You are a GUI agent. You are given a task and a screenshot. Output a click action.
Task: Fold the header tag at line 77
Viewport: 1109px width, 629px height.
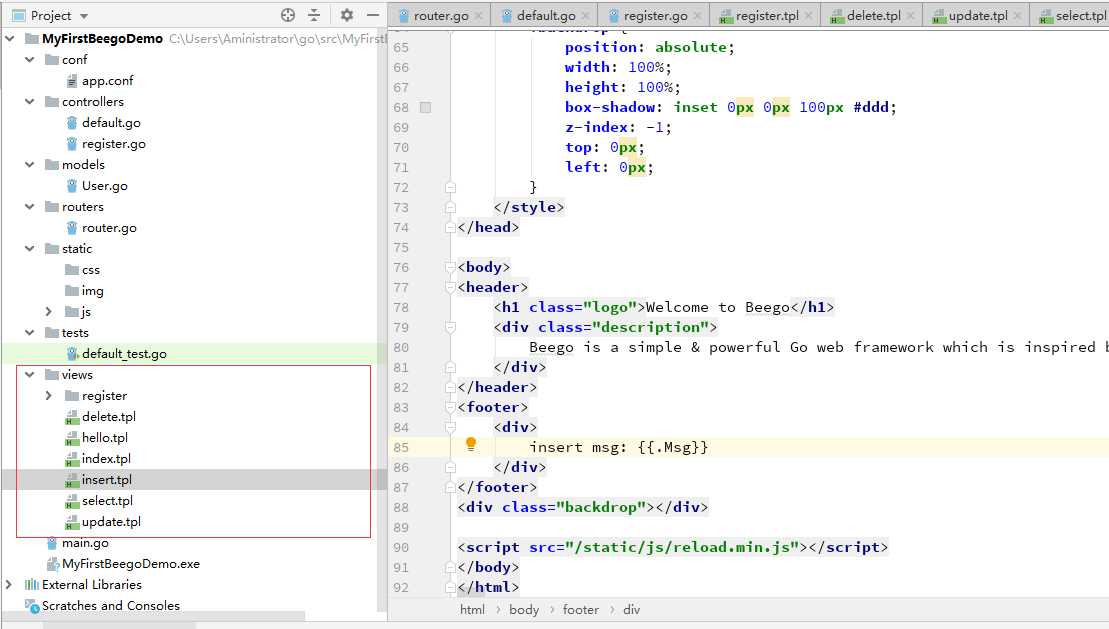pos(450,287)
